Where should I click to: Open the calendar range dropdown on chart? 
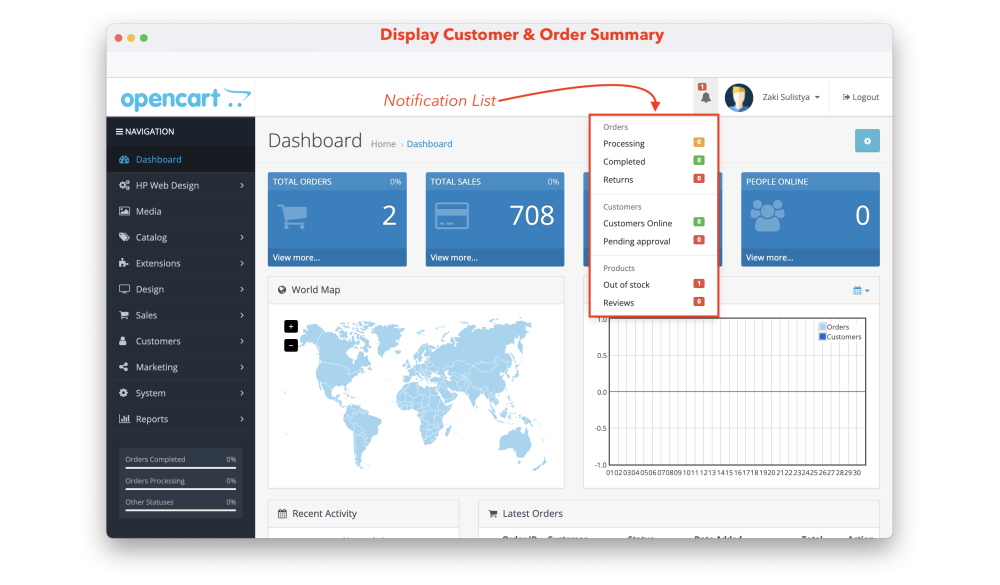861,290
